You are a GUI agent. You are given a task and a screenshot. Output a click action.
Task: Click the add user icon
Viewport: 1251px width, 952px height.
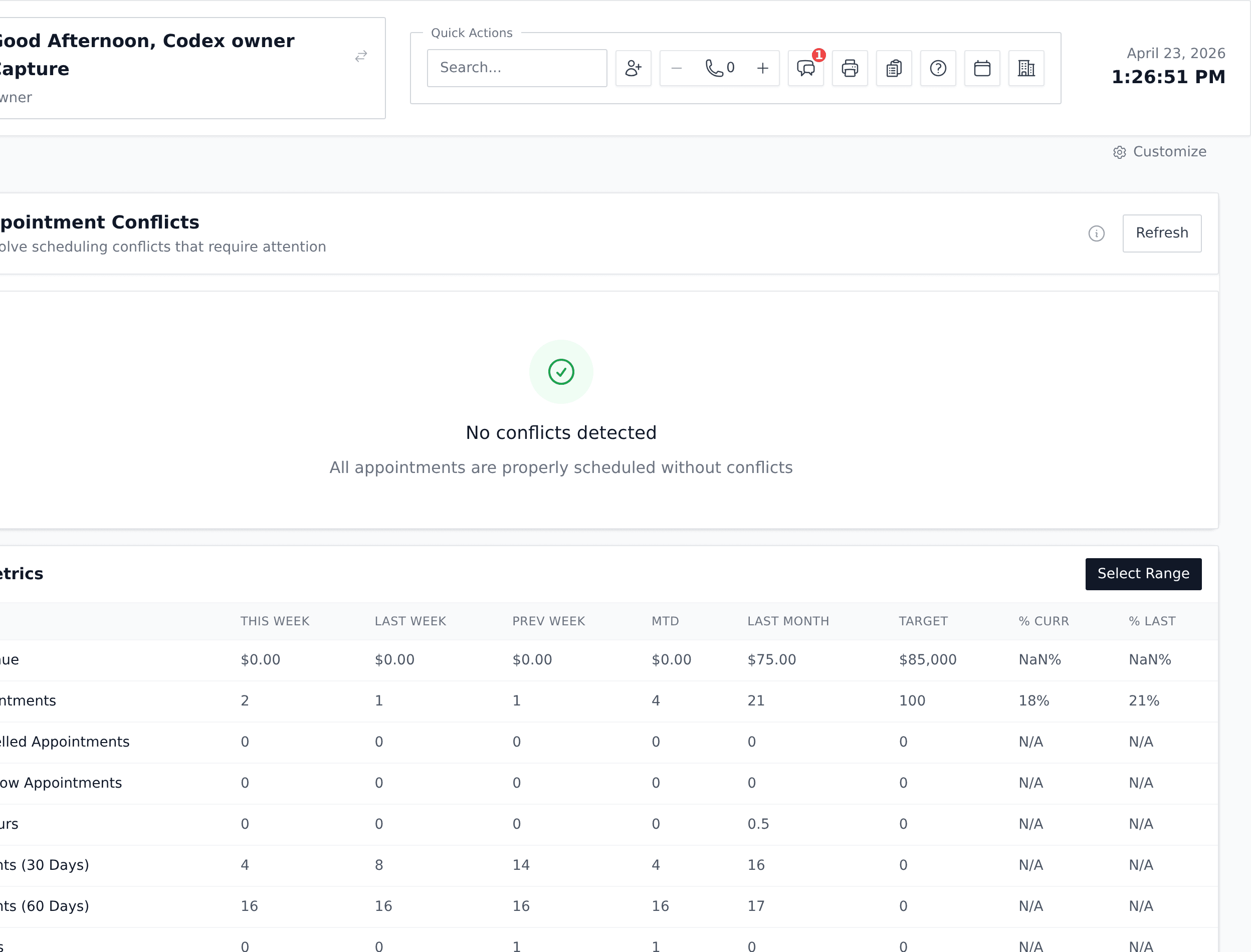pyautogui.click(x=633, y=68)
